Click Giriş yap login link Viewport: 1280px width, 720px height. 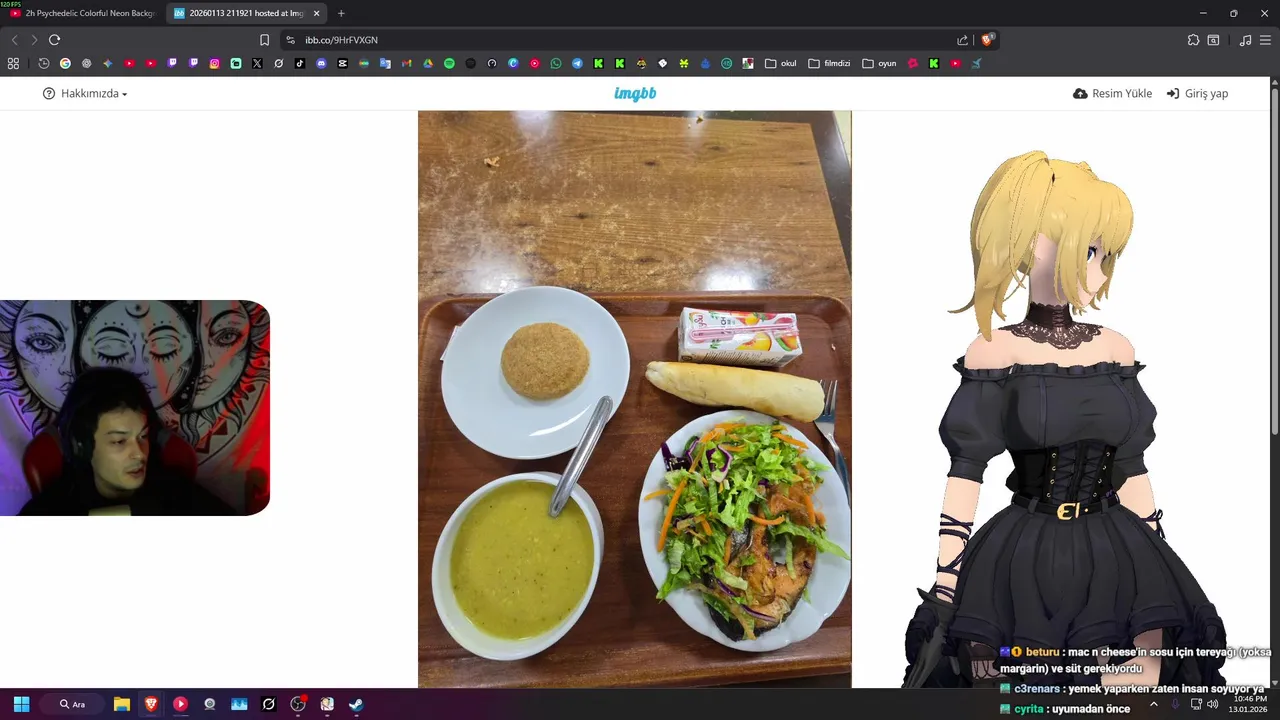point(1197,93)
